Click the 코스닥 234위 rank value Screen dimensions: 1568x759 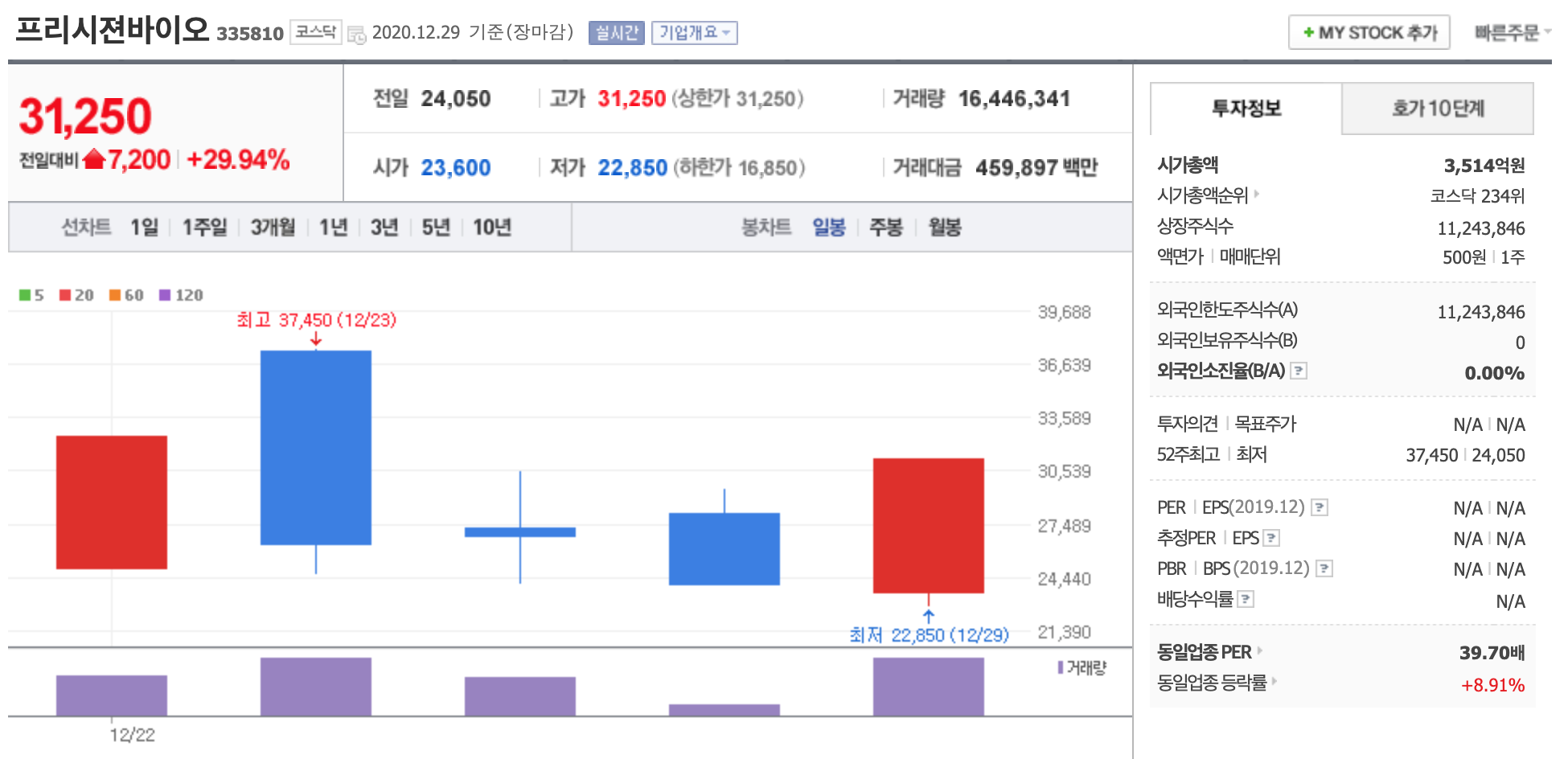pos(1477,196)
